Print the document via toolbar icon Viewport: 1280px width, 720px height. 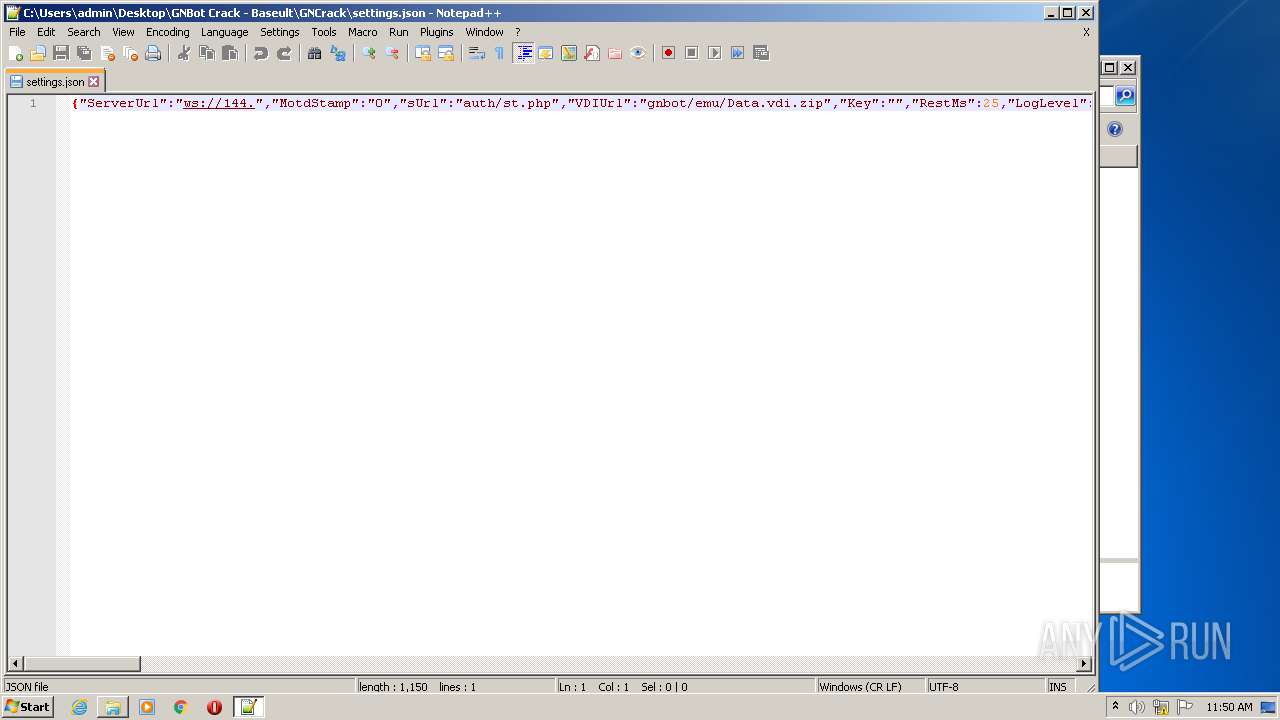153,53
